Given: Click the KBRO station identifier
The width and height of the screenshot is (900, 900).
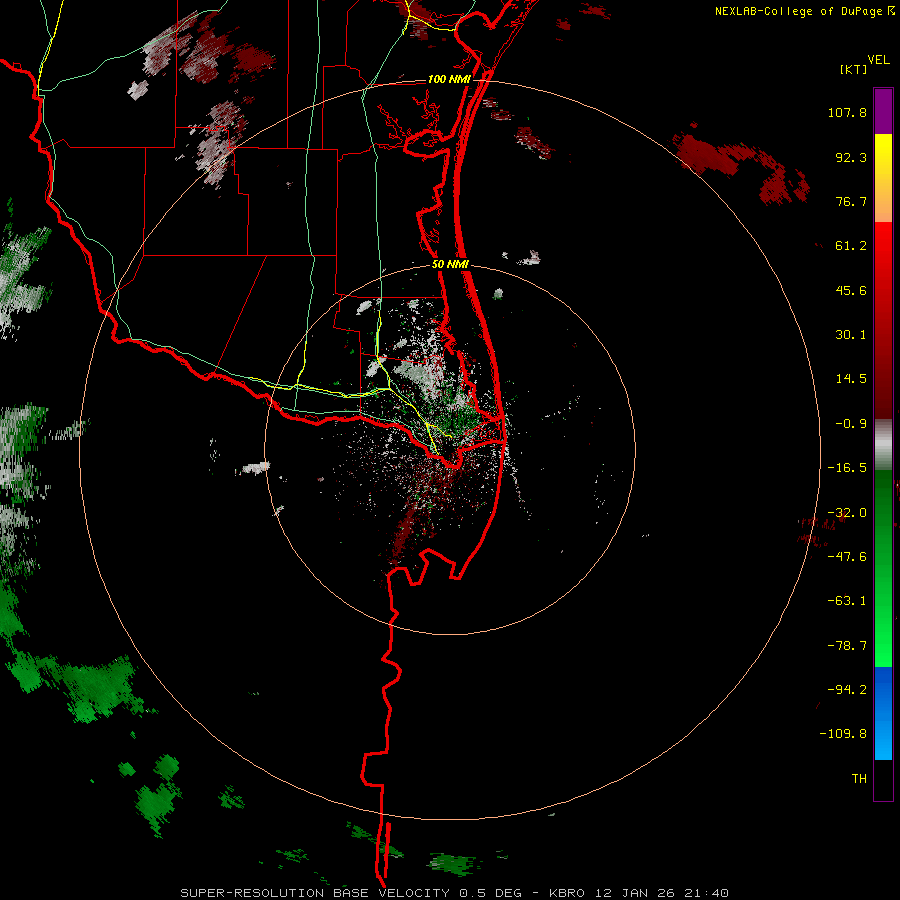Looking at the screenshot, I should (567, 893).
